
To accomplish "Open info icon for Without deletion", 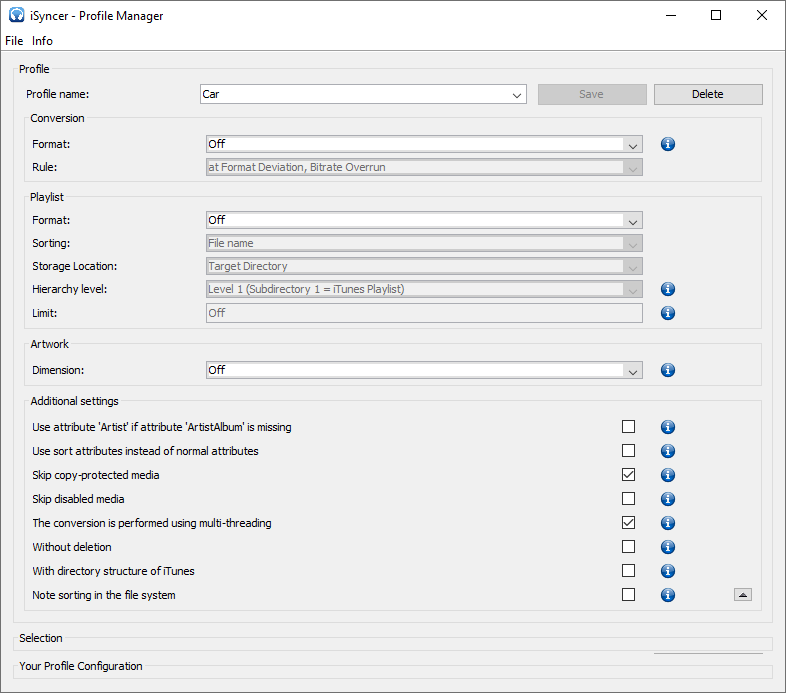I will coord(668,547).
